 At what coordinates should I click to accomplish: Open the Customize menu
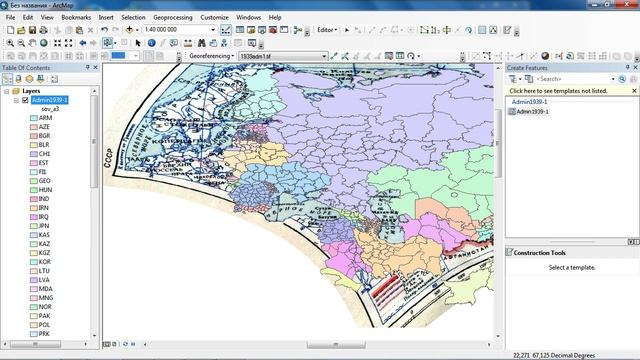tap(214, 18)
